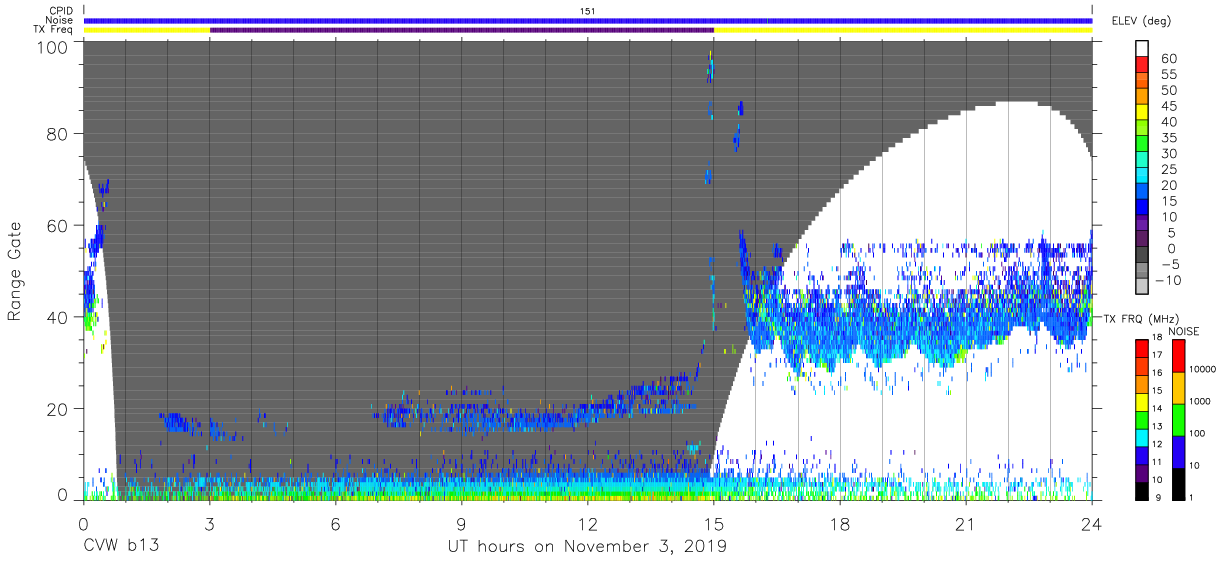Click x-axis tick label 18
This screenshot has width=1228, height=567.
pos(840,523)
